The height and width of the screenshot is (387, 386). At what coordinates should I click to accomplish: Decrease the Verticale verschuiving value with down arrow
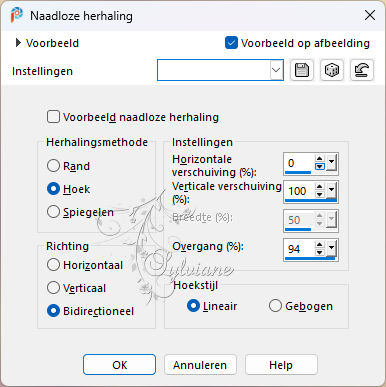(319, 194)
